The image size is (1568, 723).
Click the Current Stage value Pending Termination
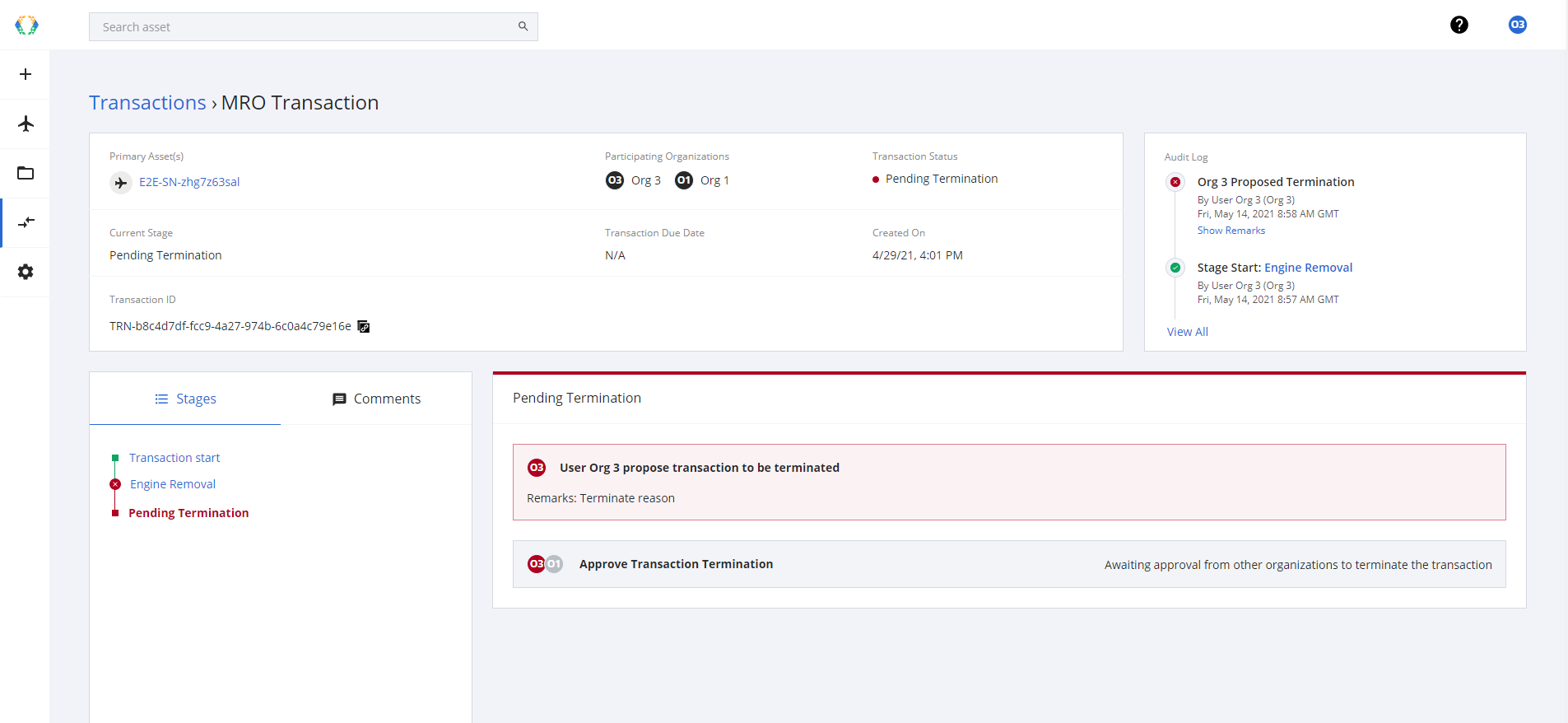click(165, 255)
